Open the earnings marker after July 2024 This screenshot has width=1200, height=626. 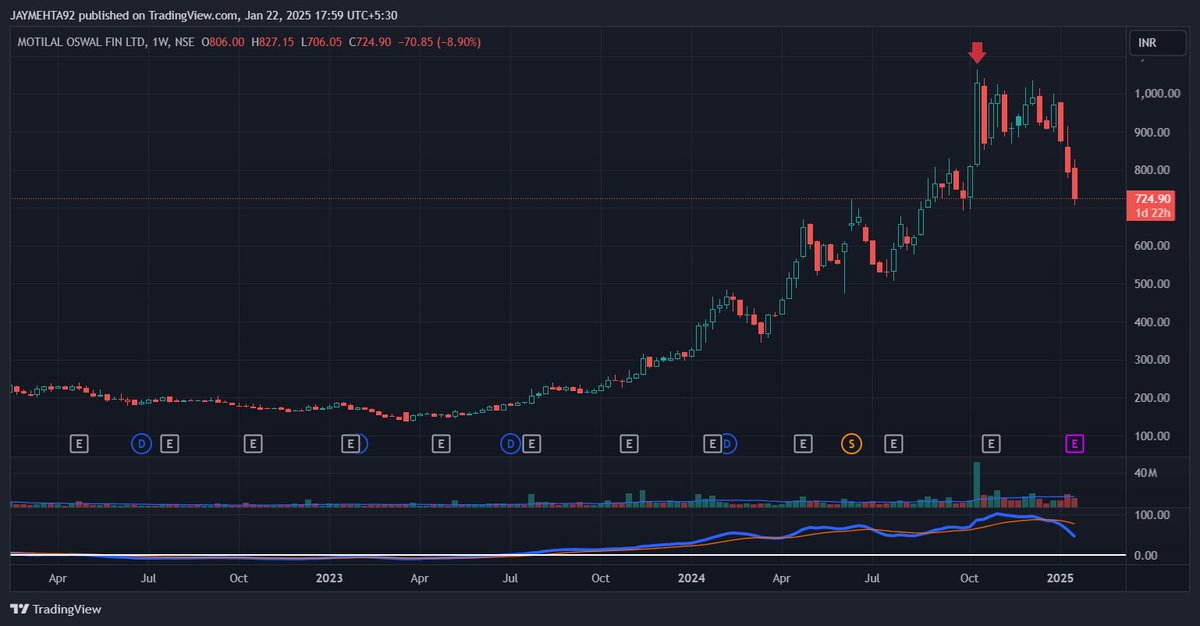coord(893,443)
